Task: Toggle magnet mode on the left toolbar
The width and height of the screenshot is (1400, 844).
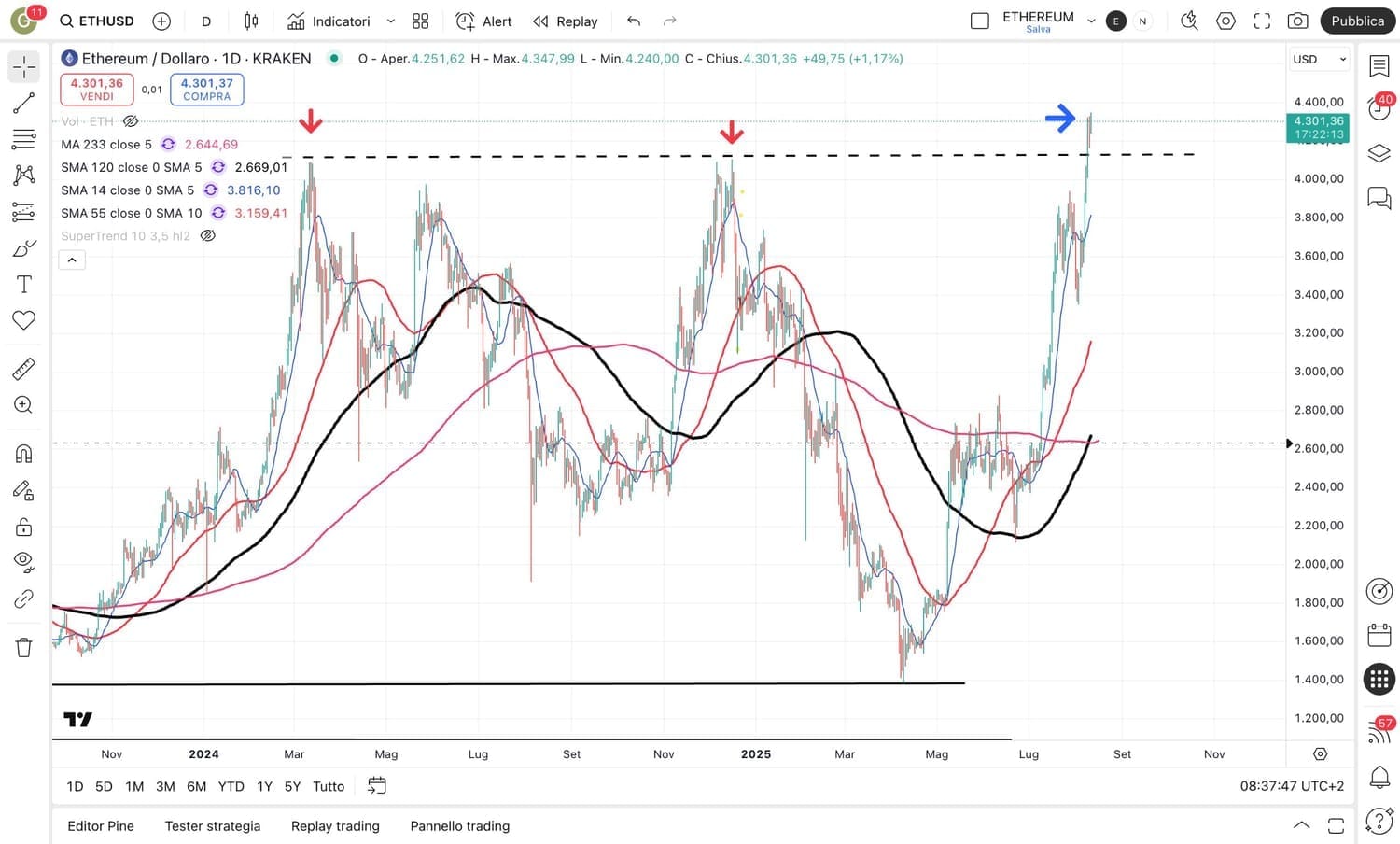Action: (x=24, y=454)
